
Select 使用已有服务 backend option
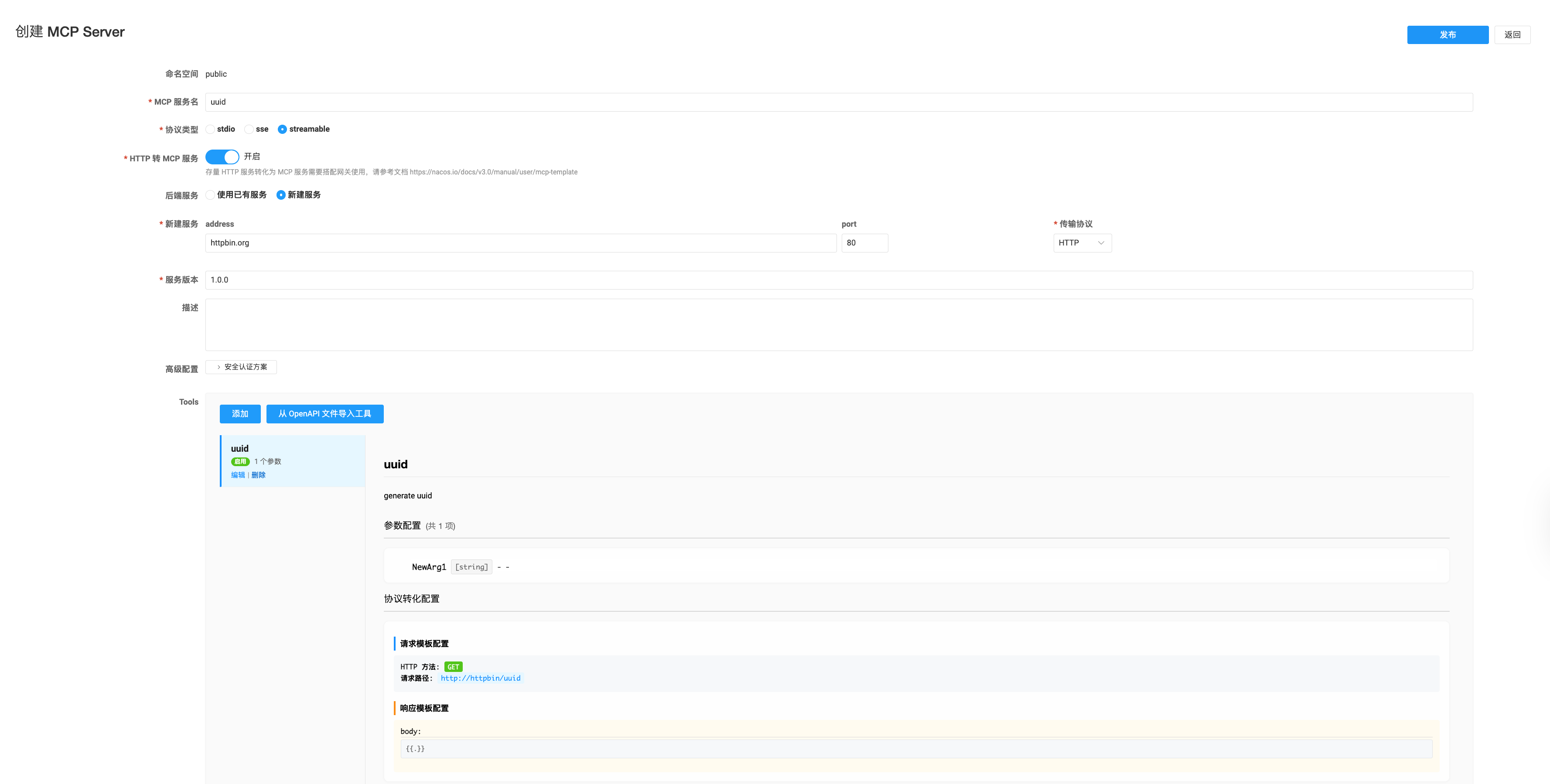pos(211,195)
